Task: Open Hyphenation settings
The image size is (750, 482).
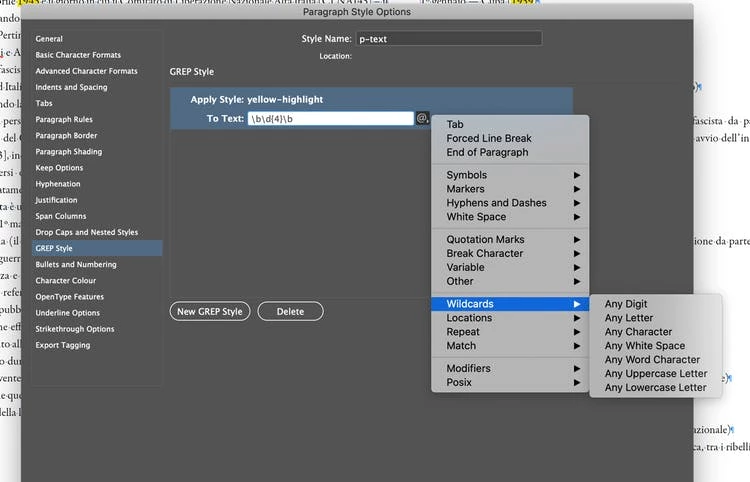Action: coord(57,184)
